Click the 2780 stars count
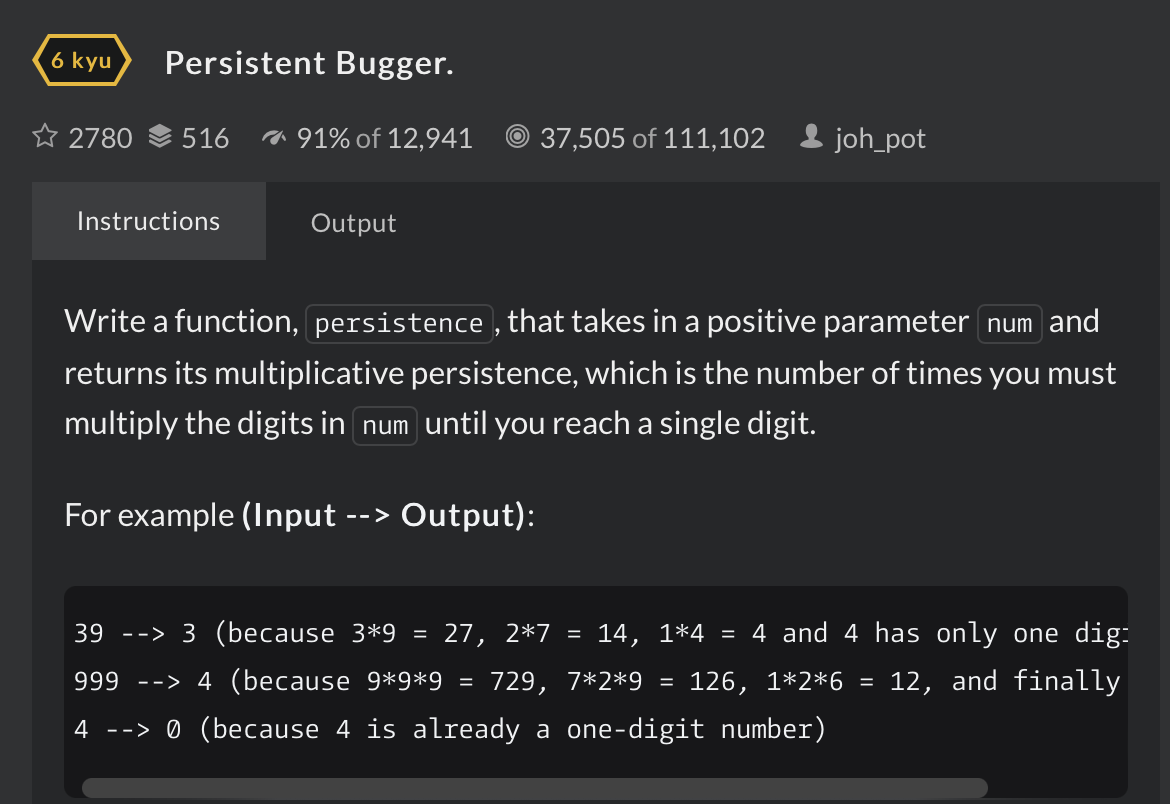The image size is (1170, 804). tap(100, 138)
